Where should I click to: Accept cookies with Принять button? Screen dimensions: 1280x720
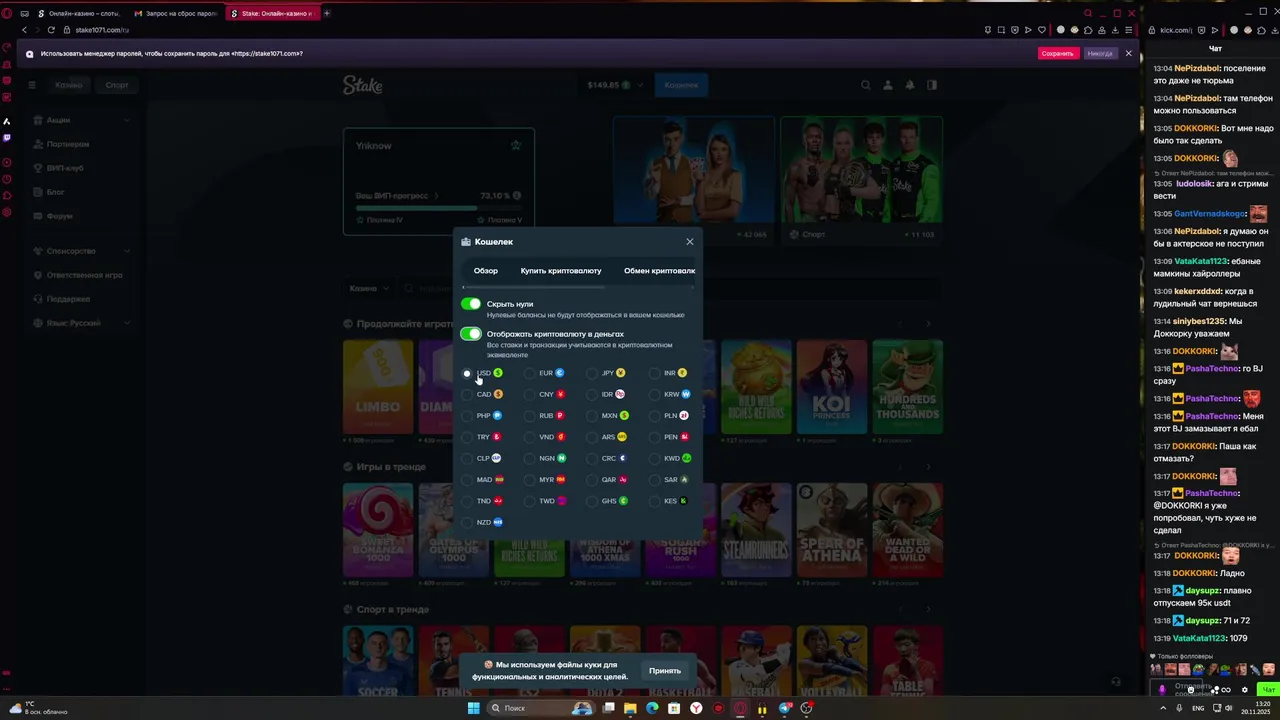click(x=664, y=671)
